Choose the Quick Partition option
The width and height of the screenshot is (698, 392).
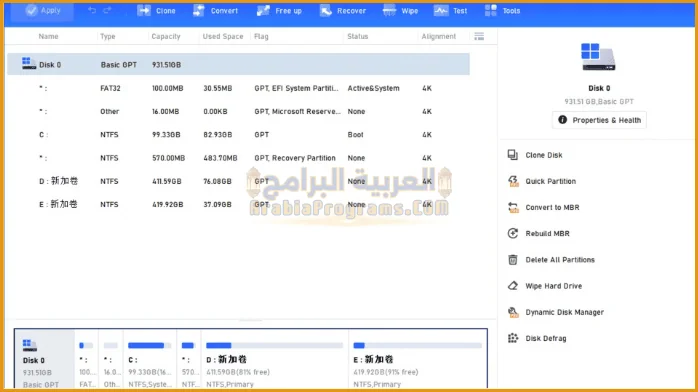pos(551,181)
